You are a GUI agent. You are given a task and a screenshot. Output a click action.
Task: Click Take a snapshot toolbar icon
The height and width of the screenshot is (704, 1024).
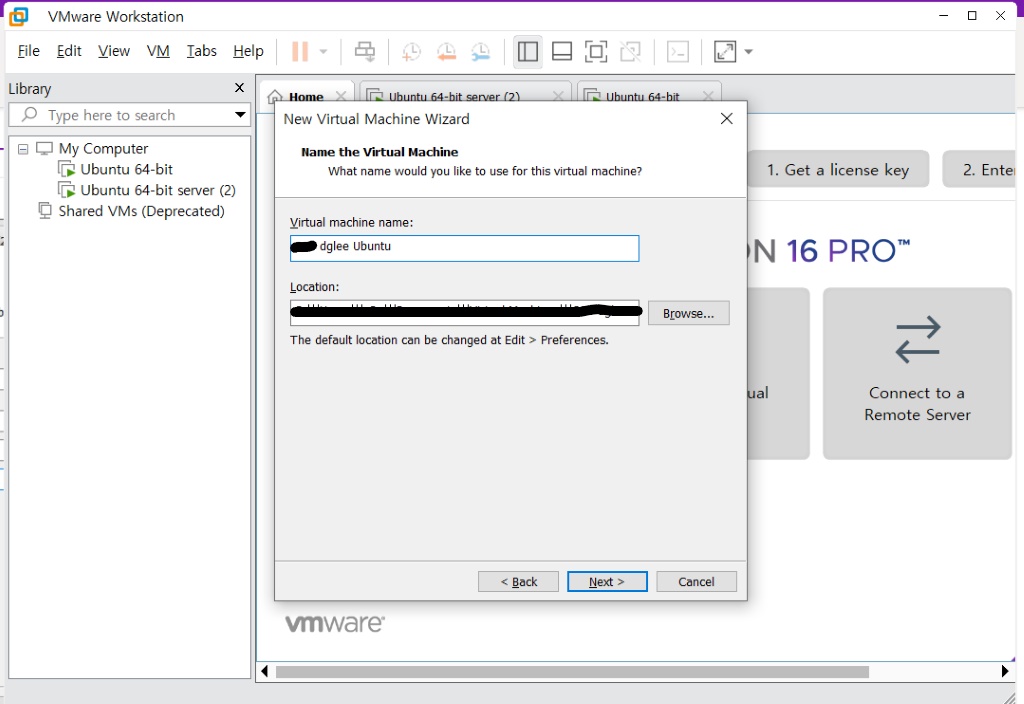(x=411, y=52)
